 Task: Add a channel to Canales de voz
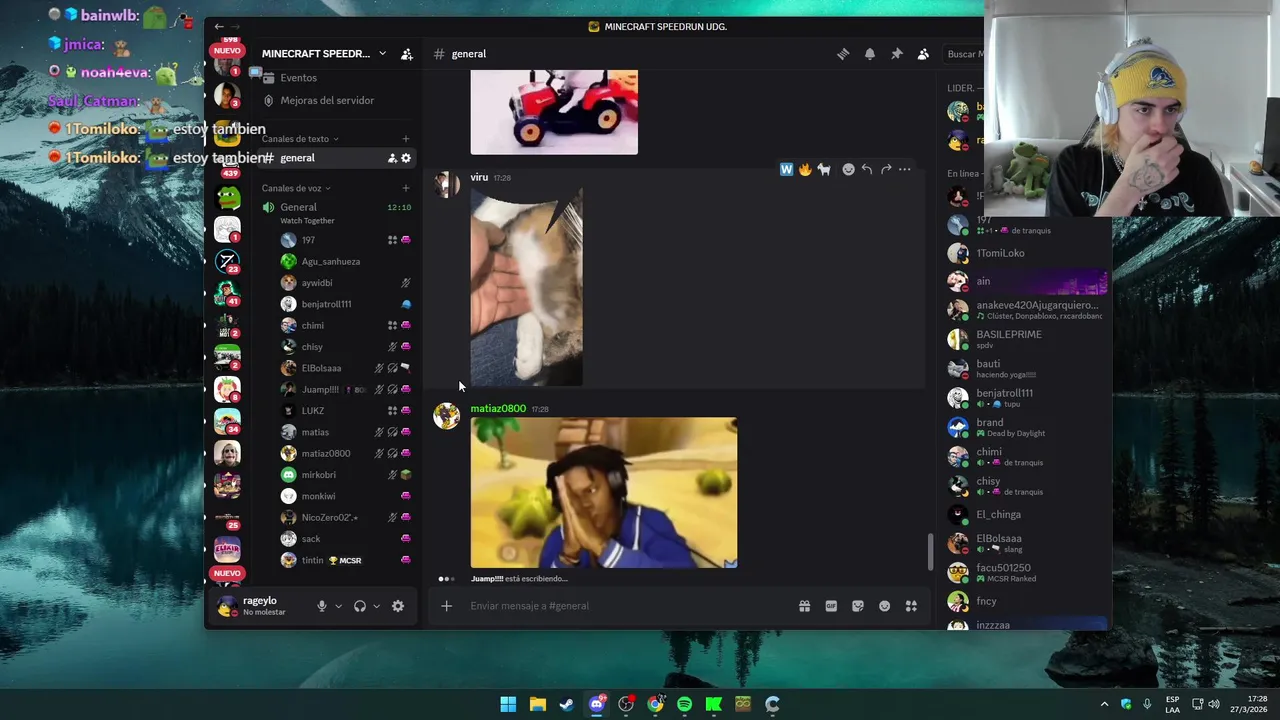405,188
